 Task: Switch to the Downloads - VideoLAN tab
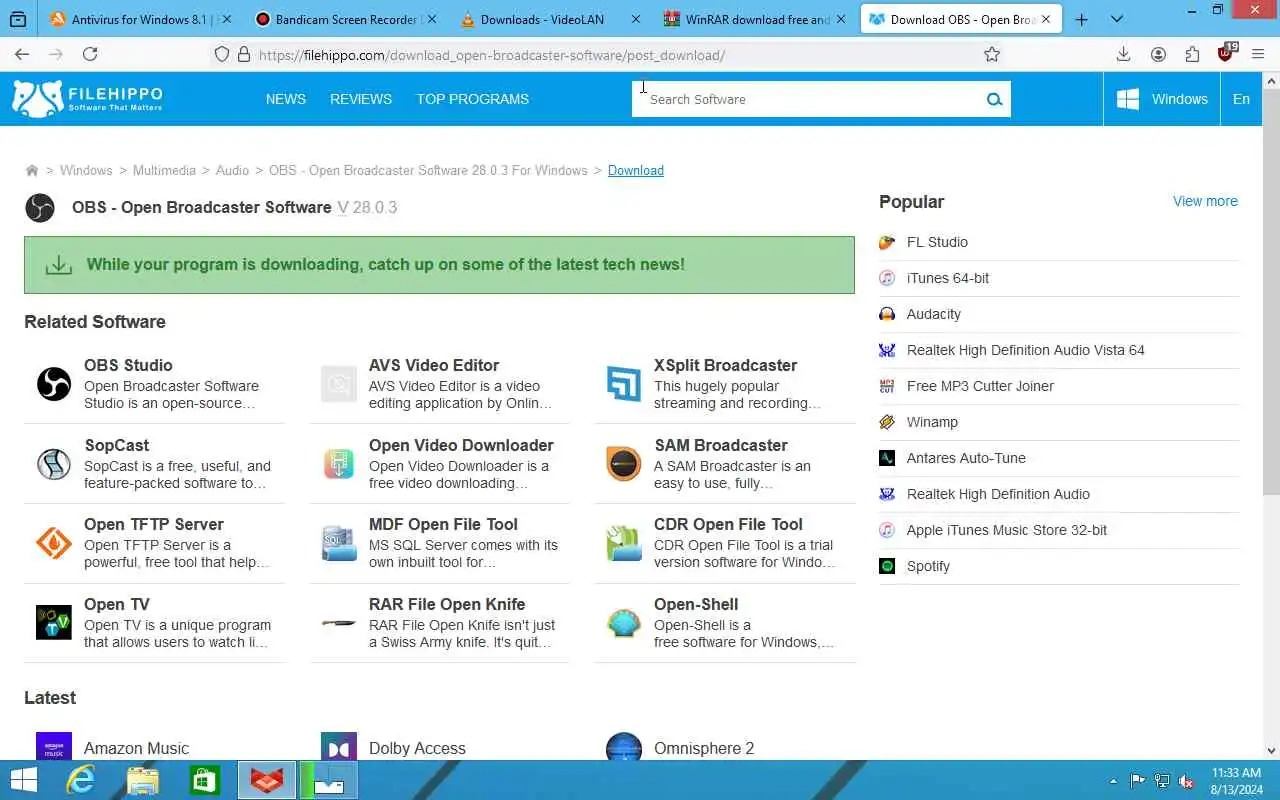pyautogui.click(x=550, y=19)
